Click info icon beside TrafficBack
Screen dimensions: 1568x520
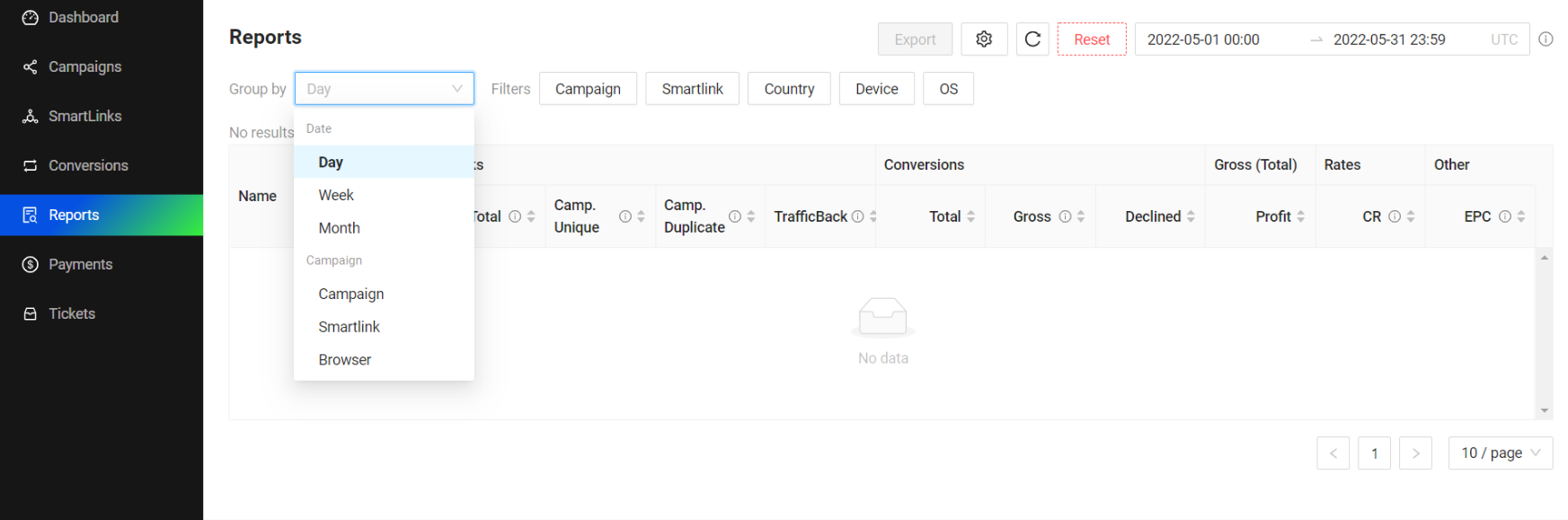pos(857,216)
